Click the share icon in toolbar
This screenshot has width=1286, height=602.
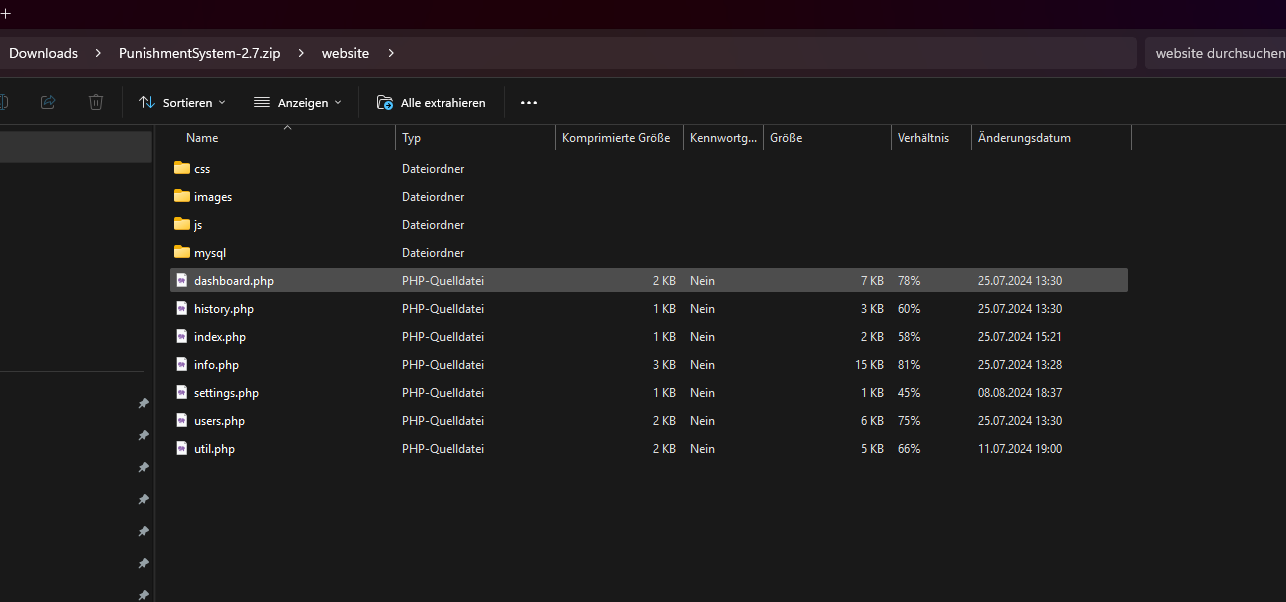point(48,102)
